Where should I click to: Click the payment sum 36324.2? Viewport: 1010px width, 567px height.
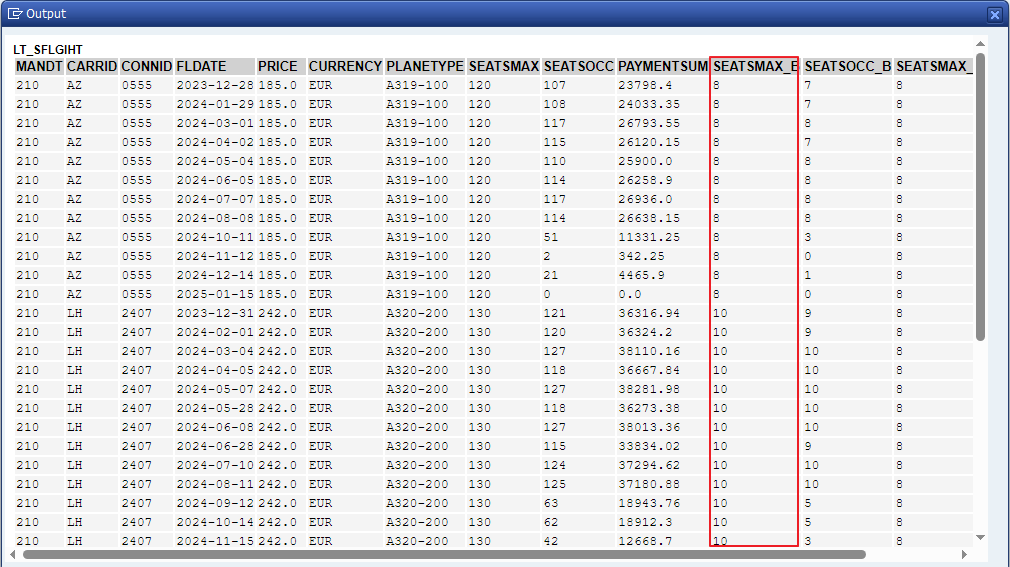tap(645, 332)
